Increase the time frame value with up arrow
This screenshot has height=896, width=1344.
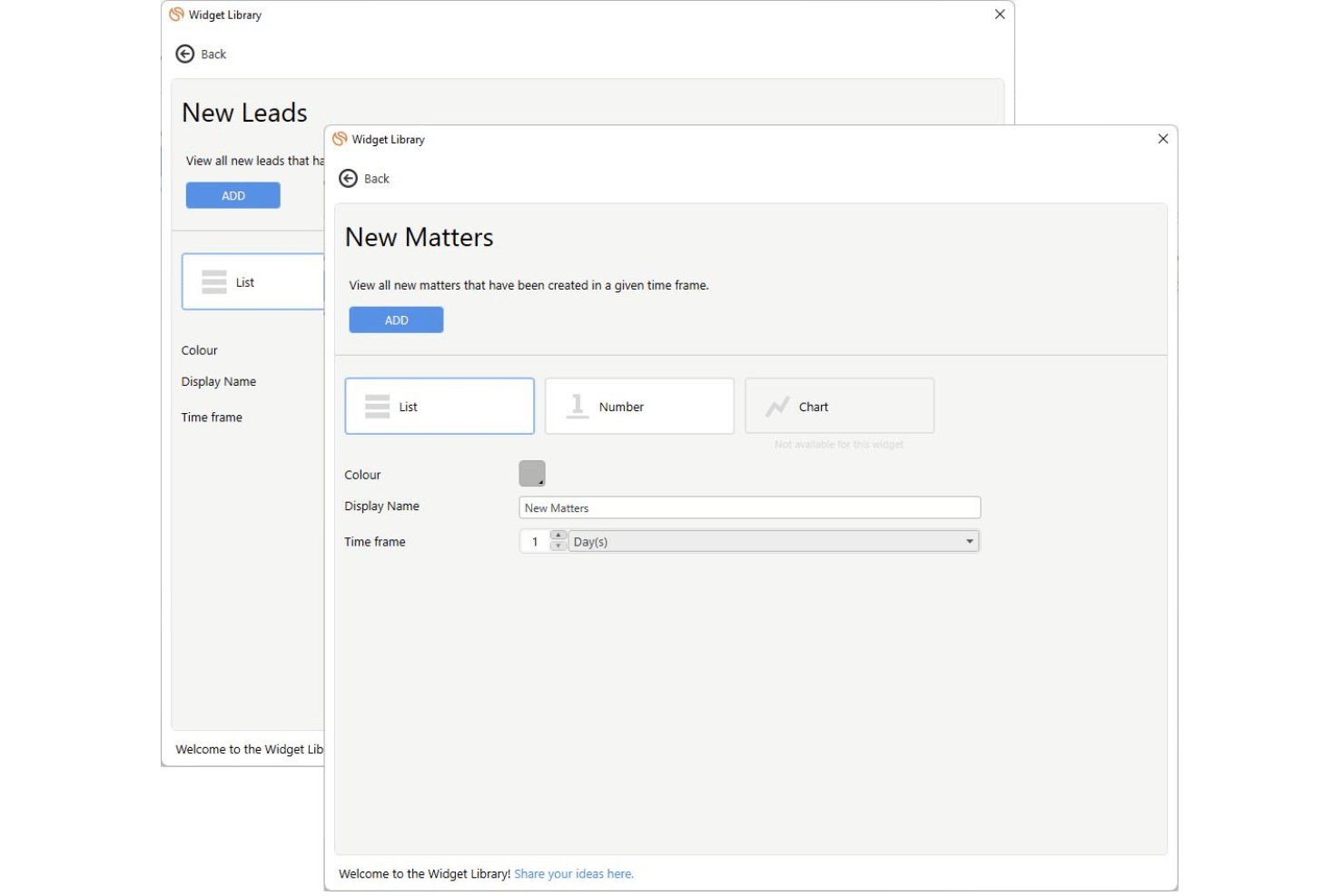tap(558, 536)
